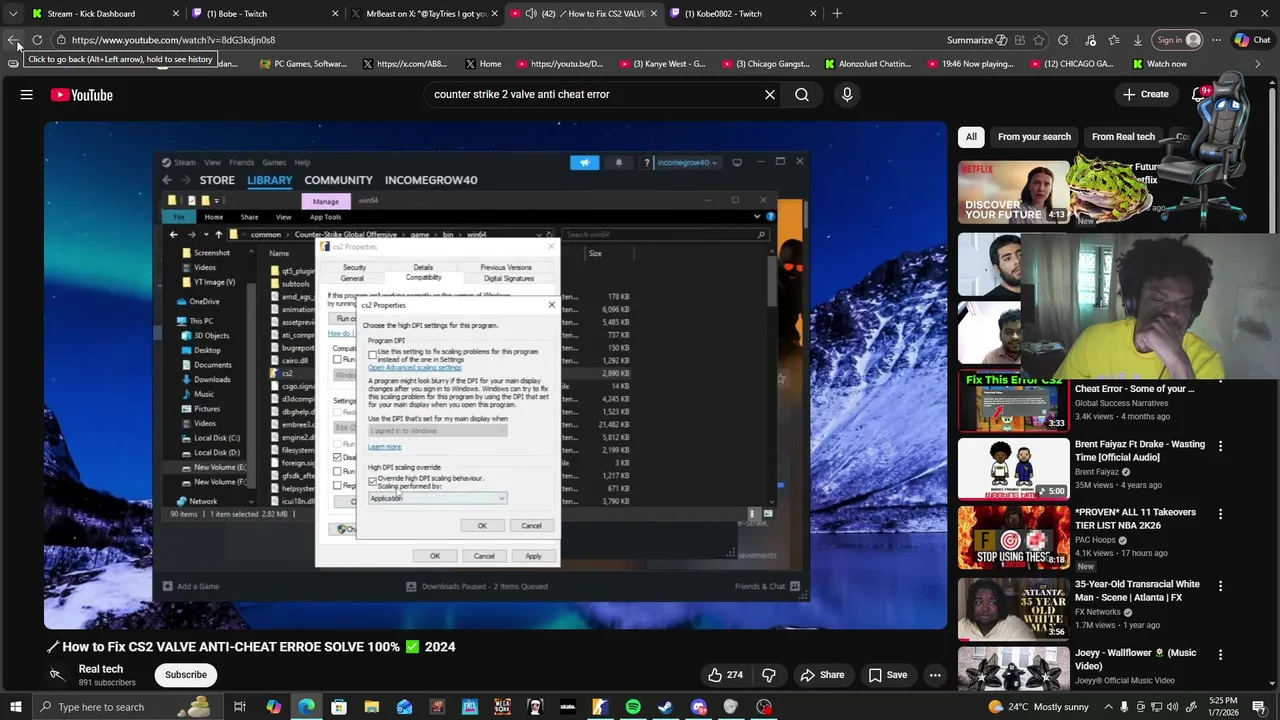The height and width of the screenshot is (720, 1280).
Task: Go back using the browser back arrow
Action: [13, 40]
